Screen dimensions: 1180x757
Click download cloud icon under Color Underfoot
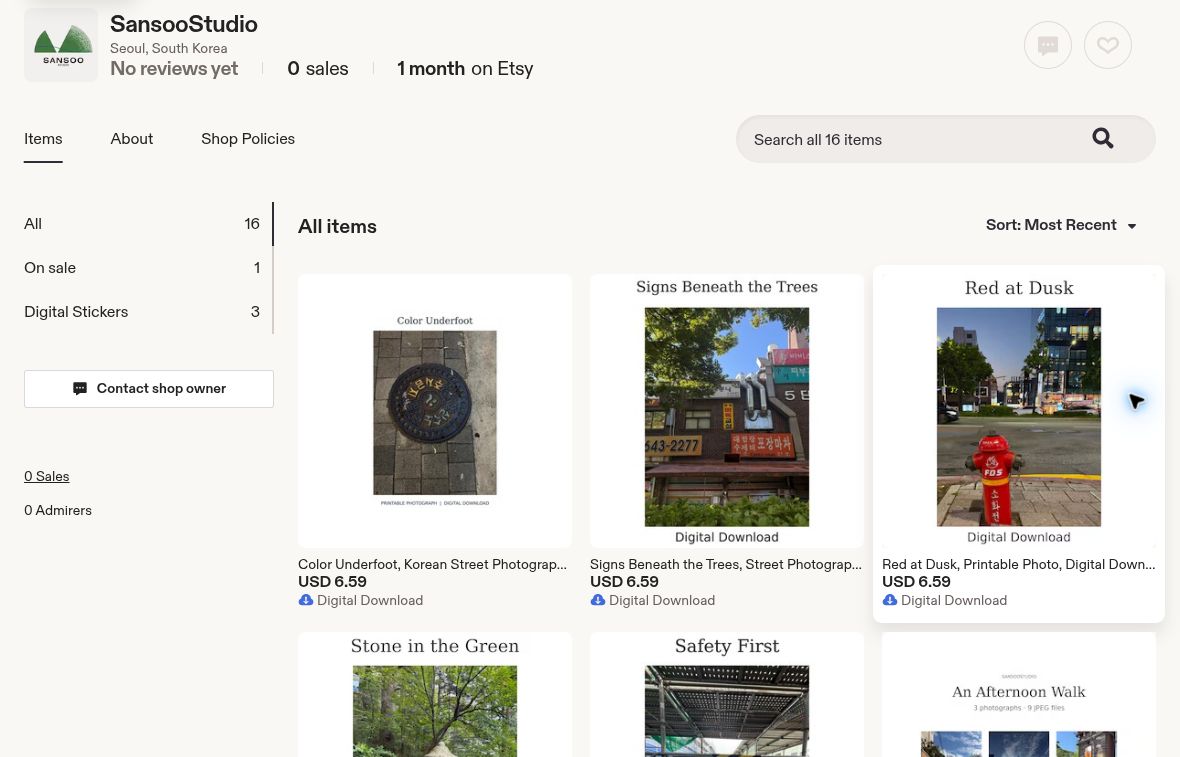tap(306, 600)
